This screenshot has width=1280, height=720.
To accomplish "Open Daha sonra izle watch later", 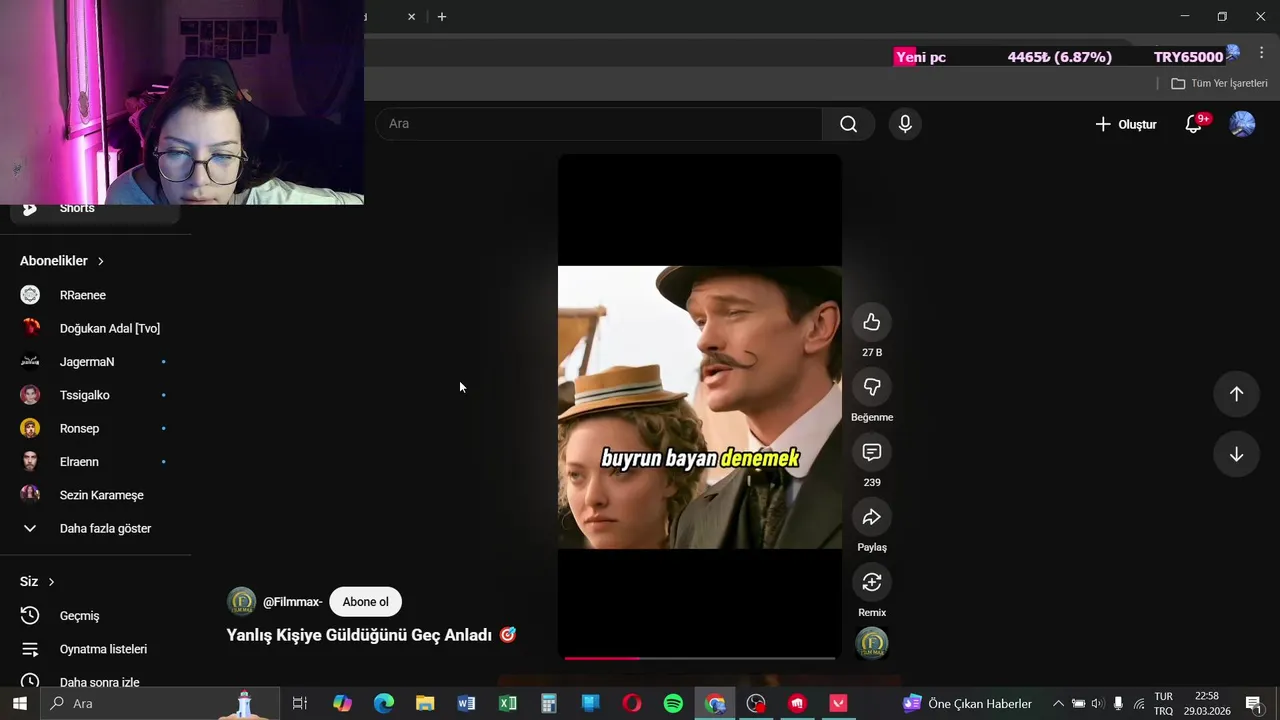I will [96, 682].
